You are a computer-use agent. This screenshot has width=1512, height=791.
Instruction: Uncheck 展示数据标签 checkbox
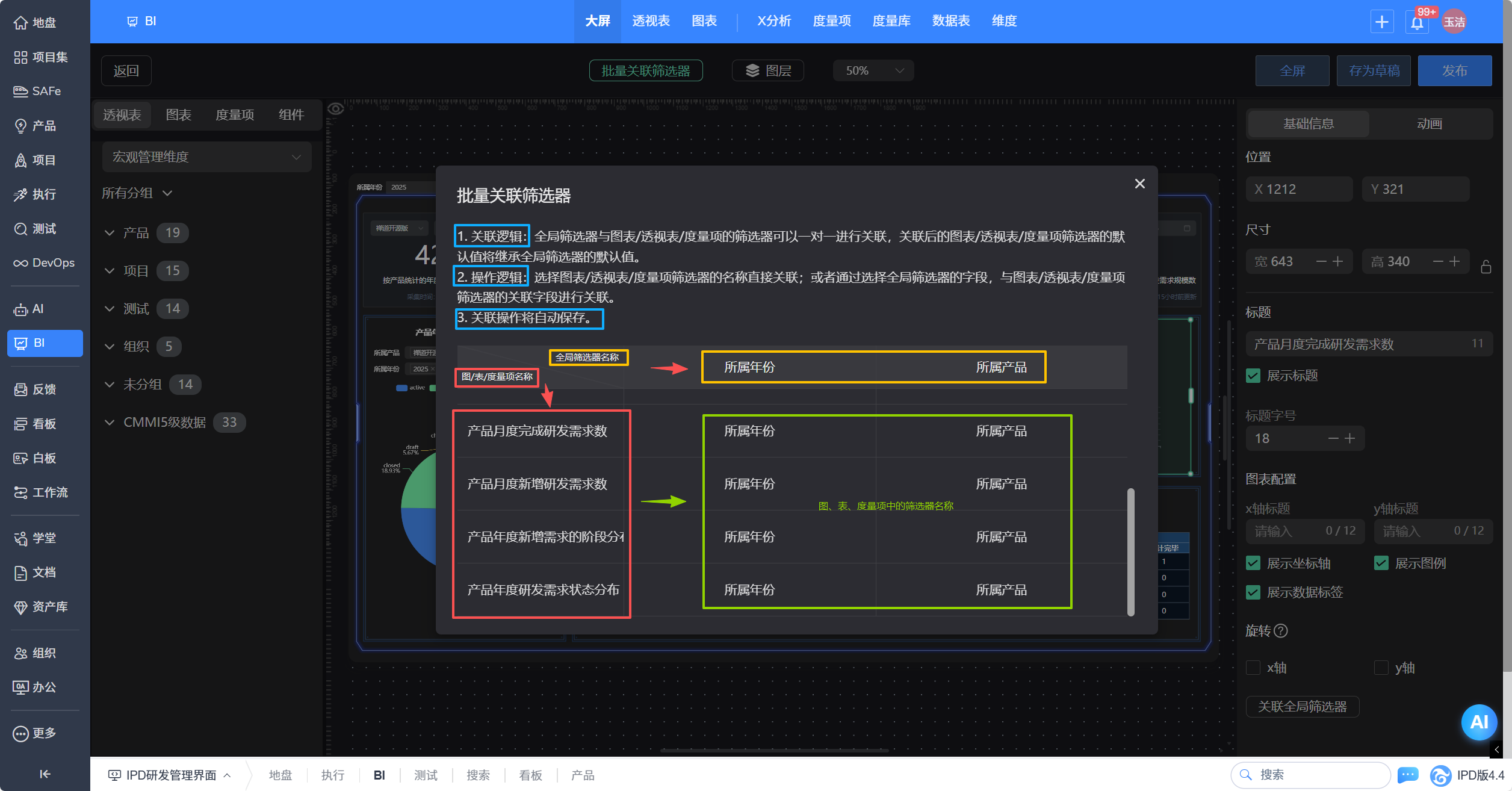(1253, 592)
